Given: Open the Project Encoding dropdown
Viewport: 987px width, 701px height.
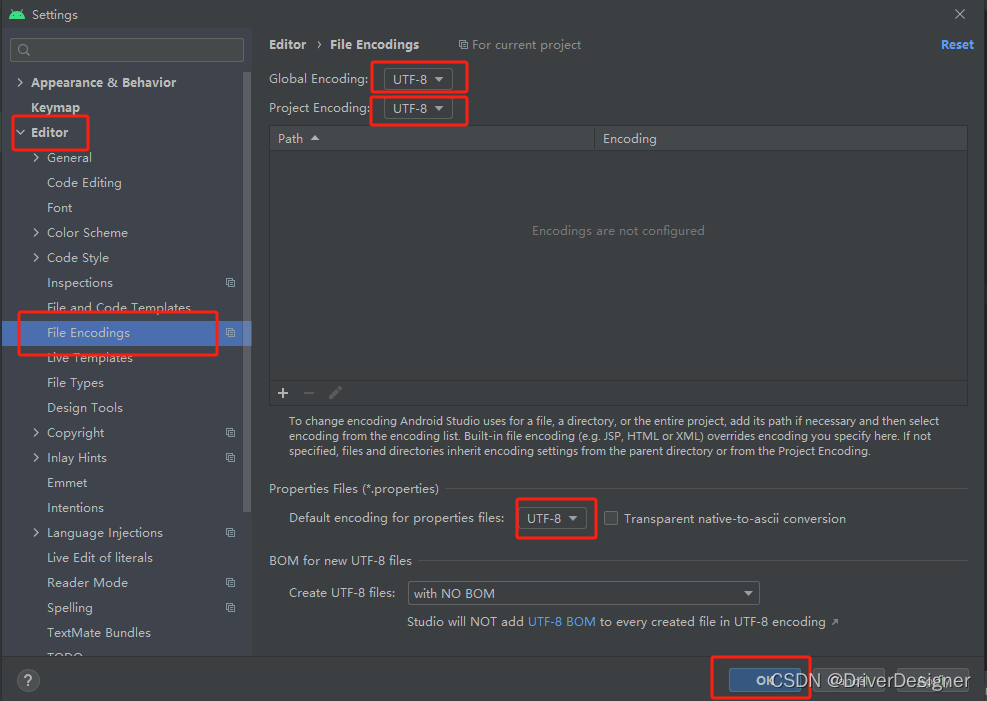Looking at the screenshot, I should [418, 108].
